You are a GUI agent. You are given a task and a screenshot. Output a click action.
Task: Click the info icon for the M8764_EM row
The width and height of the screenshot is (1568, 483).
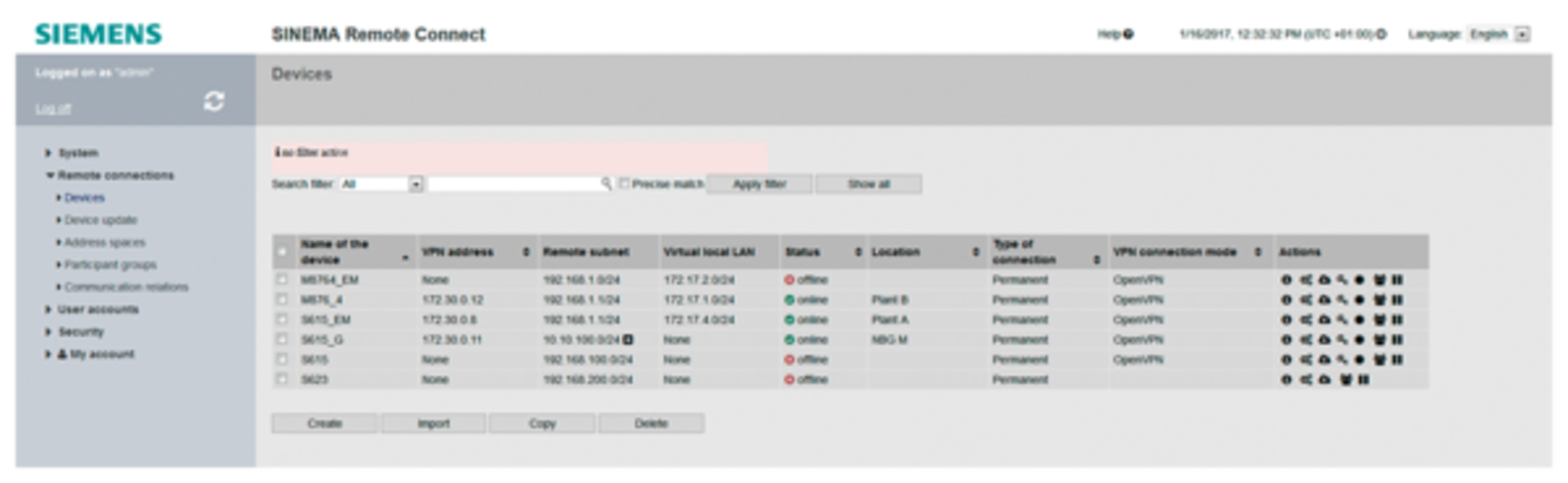[x=1286, y=280]
